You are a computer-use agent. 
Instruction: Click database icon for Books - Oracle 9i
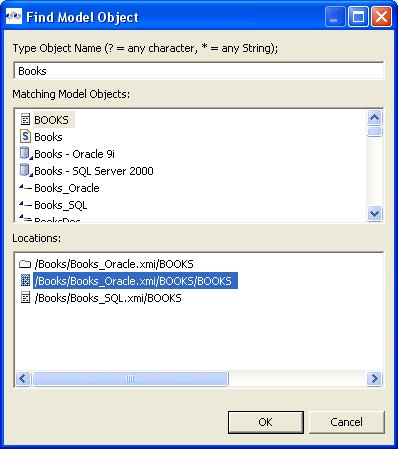pyautogui.click(x=26, y=154)
